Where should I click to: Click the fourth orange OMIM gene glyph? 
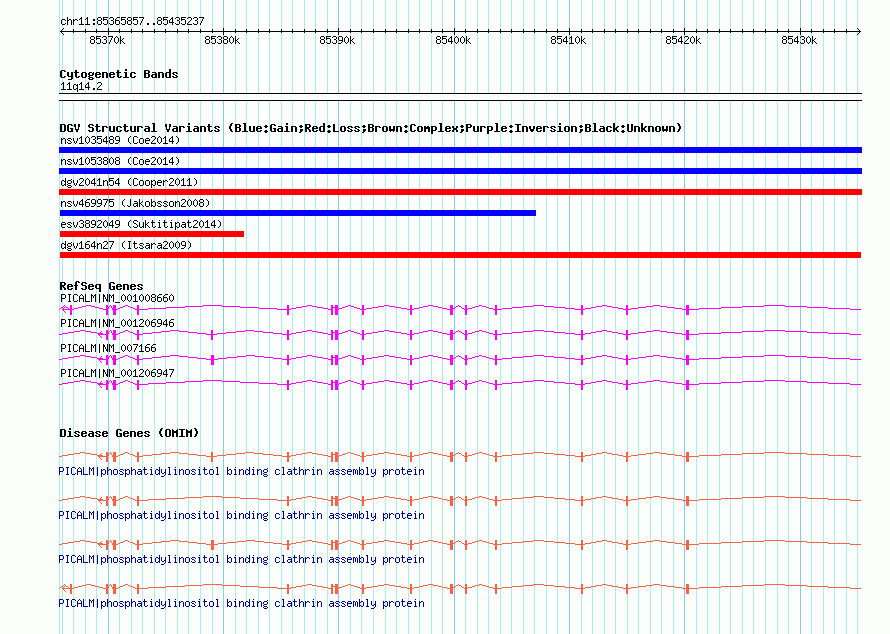(x=460, y=588)
